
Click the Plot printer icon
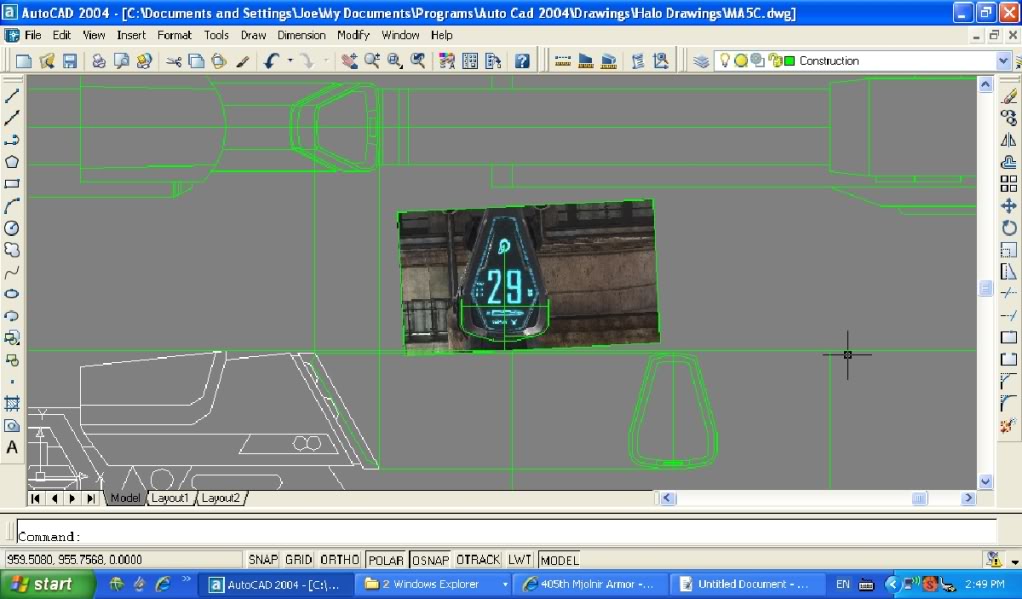(98, 61)
